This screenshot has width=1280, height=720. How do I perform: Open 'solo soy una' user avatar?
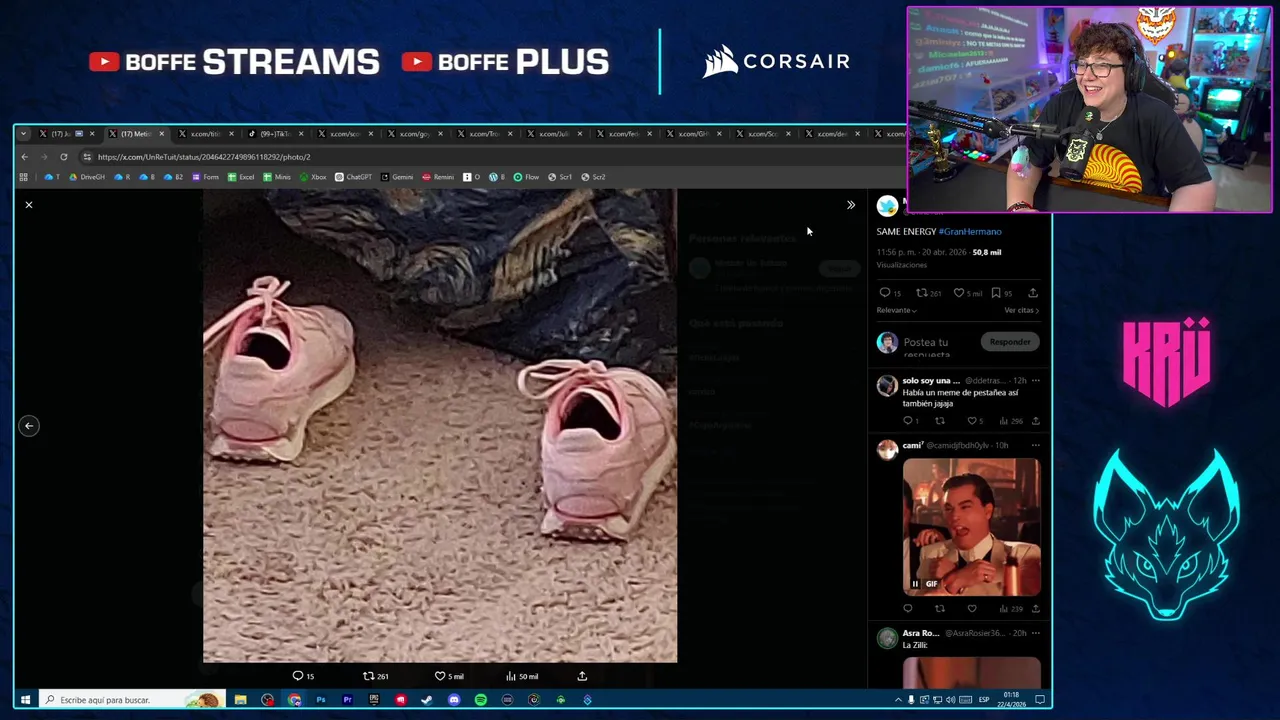887,386
